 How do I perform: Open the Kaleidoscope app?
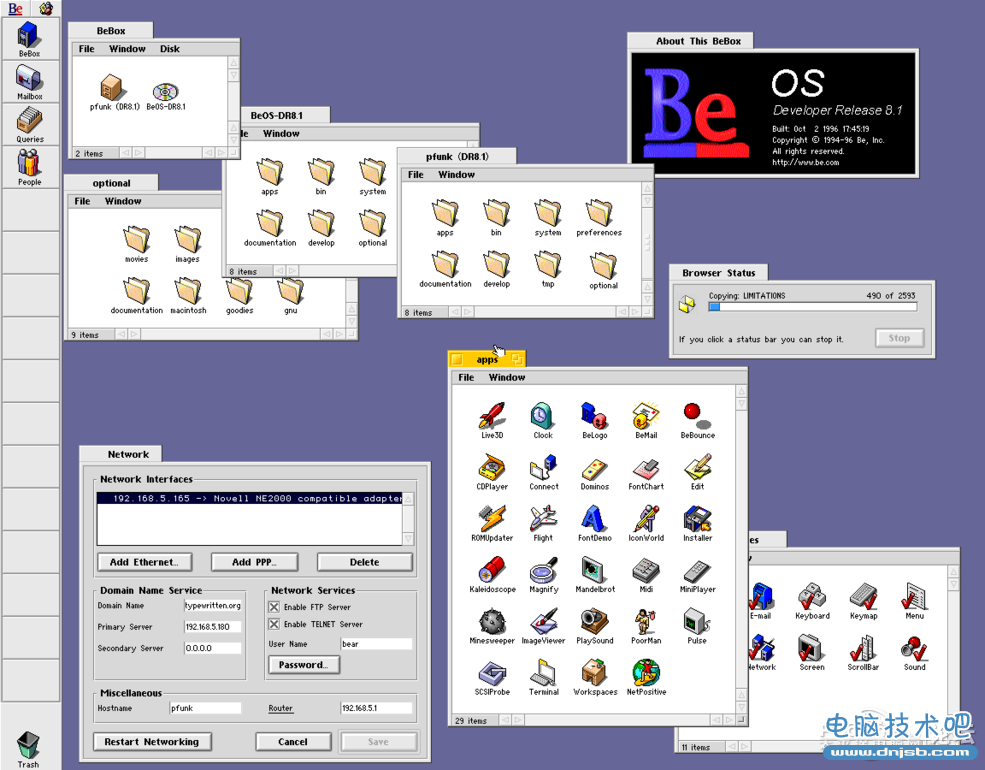click(x=492, y=571)
